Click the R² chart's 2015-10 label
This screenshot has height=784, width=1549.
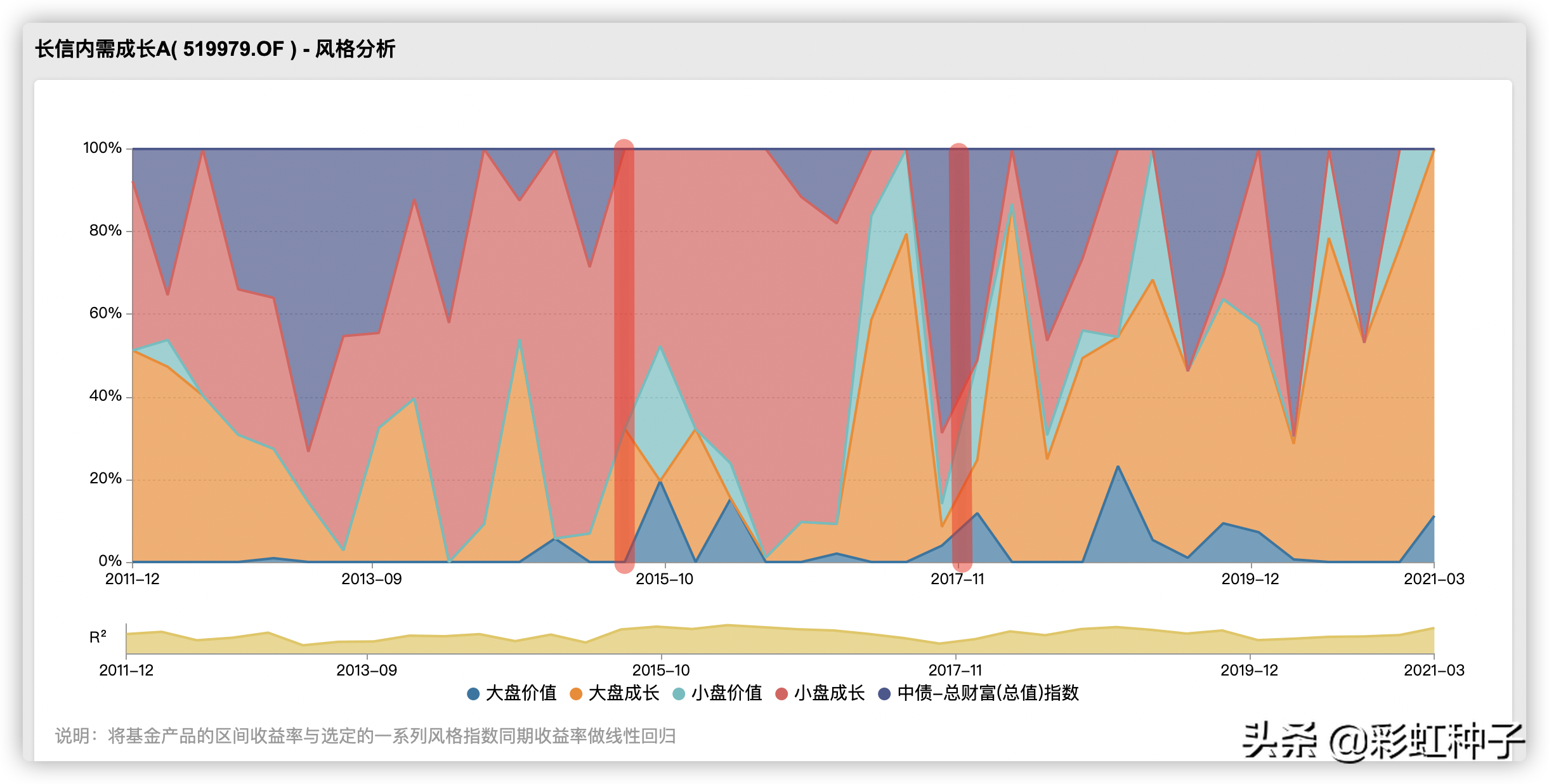point(661,670)
